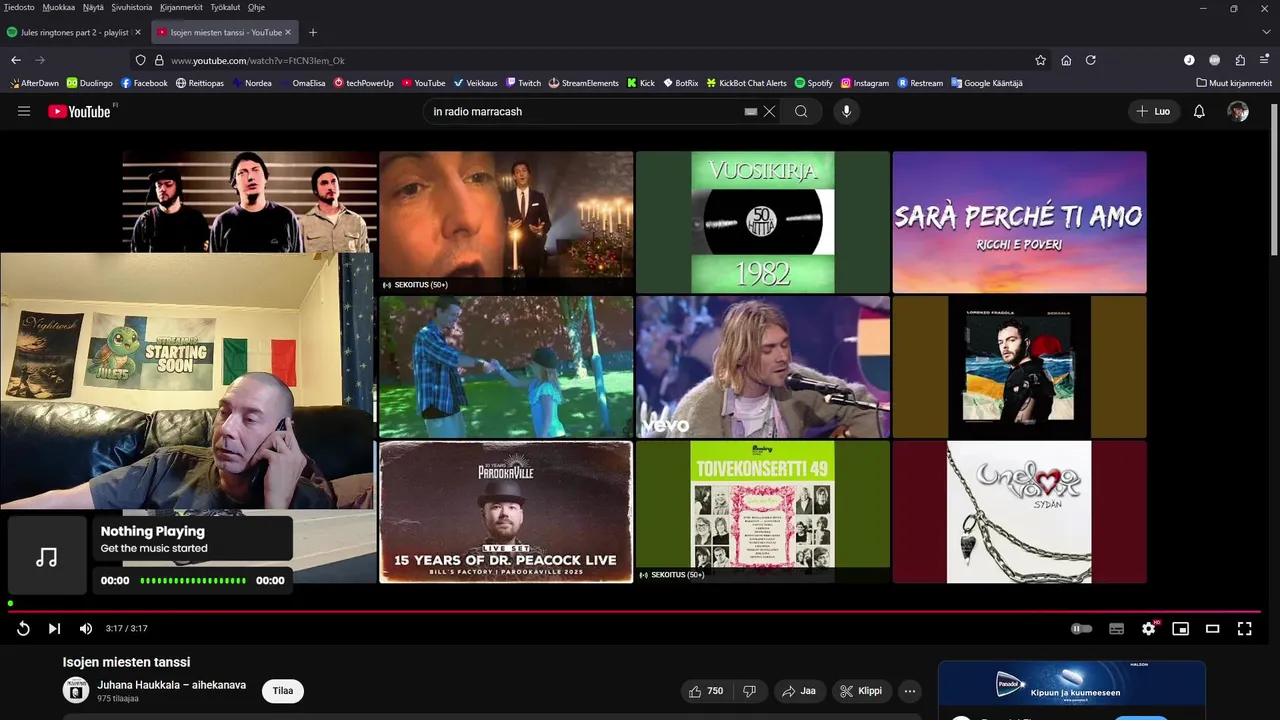
Task: Open the 15 Years of Dr. Peacock Live video
Action: click(505, 512)
